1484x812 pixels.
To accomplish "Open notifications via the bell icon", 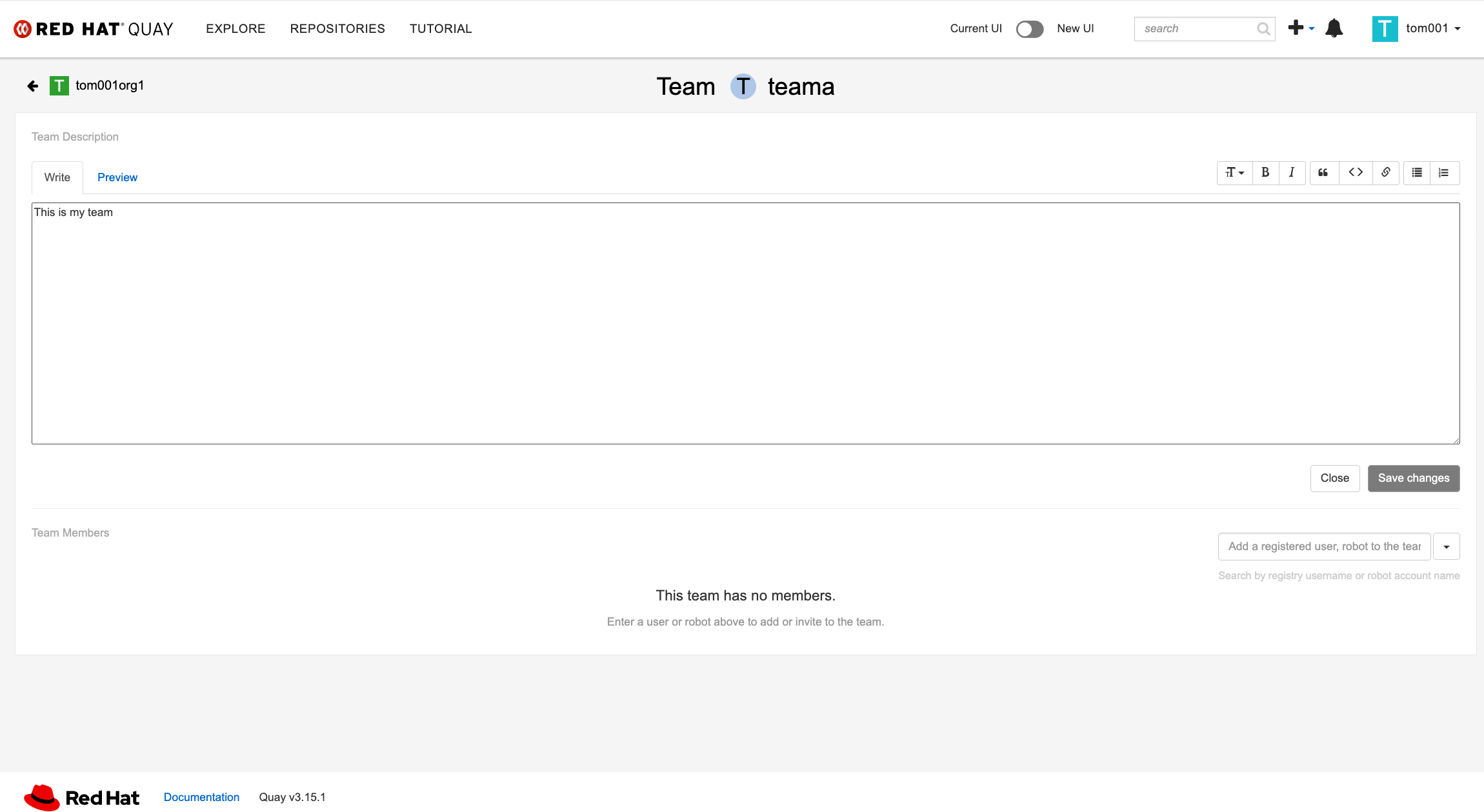I will (1334, 28).
